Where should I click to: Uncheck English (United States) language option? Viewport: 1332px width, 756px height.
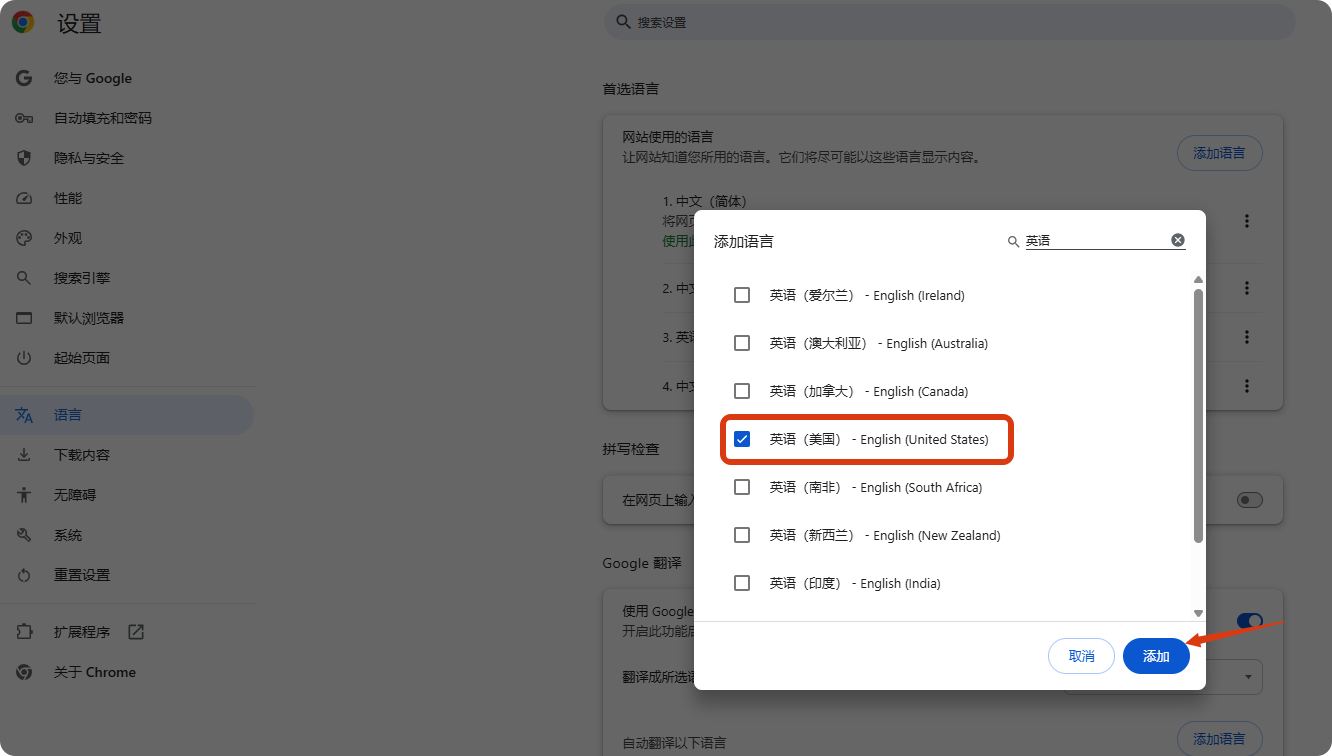point(742,438)
